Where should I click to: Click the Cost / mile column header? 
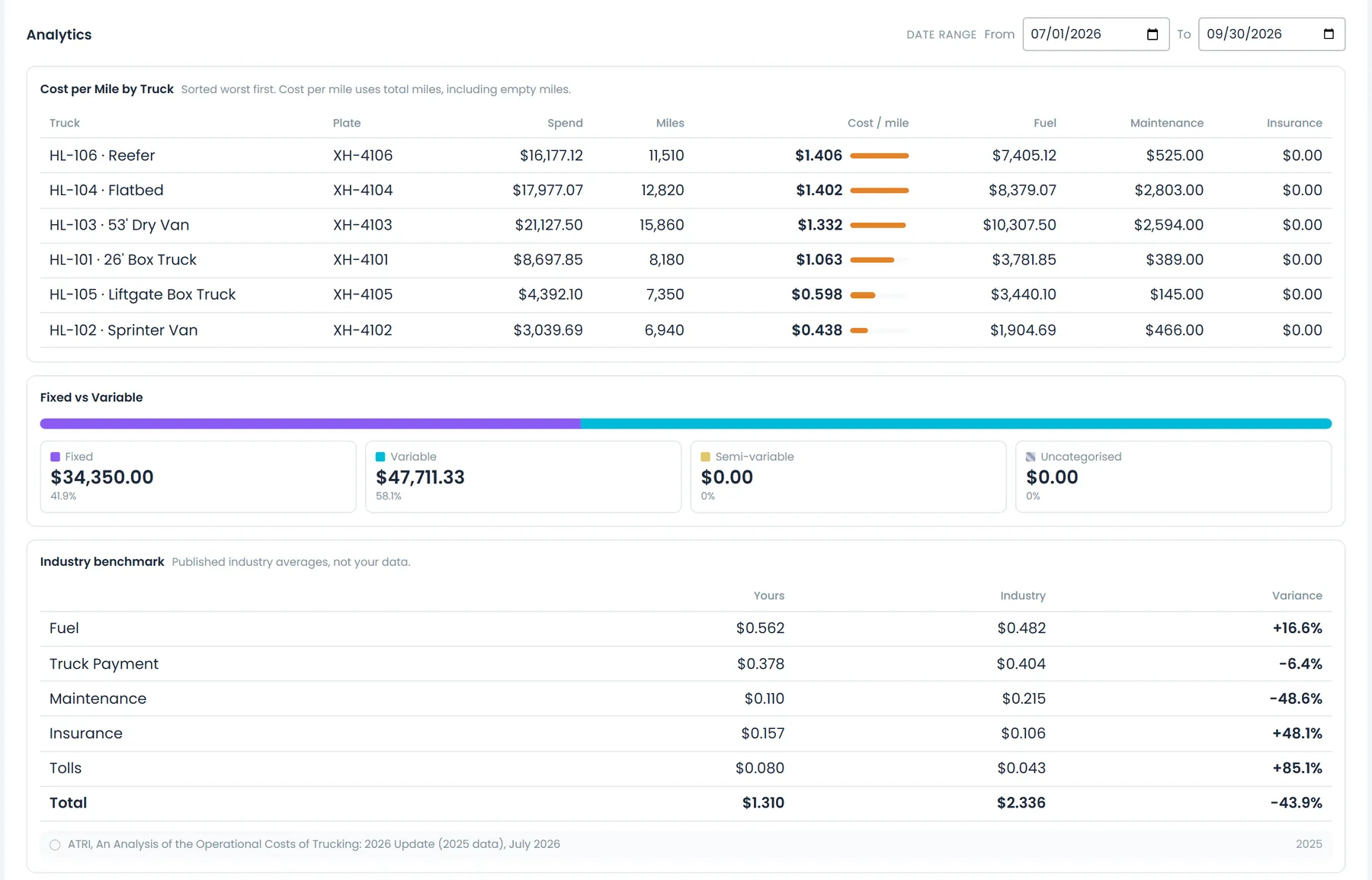click(x=878, y=123)
